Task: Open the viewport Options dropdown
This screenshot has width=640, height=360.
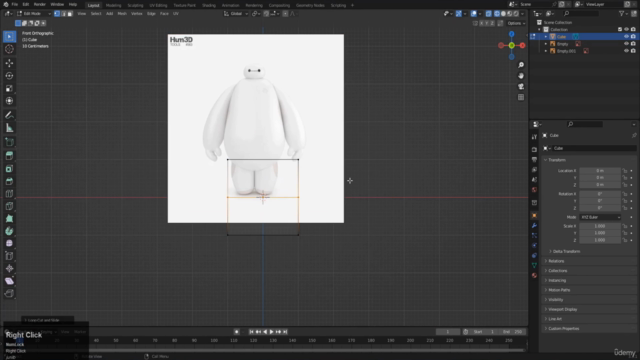Action: [x=516, y=23]
